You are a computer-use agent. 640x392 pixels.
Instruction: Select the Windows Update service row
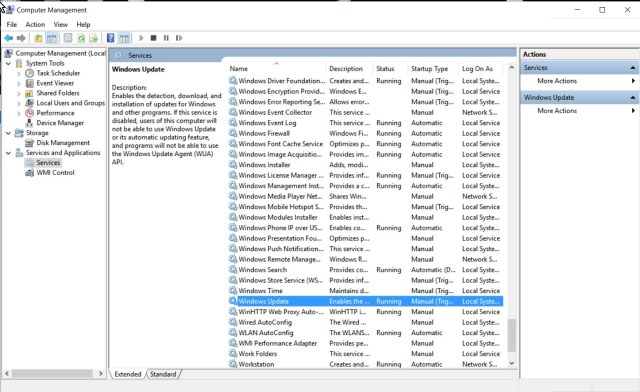[366, 301]
